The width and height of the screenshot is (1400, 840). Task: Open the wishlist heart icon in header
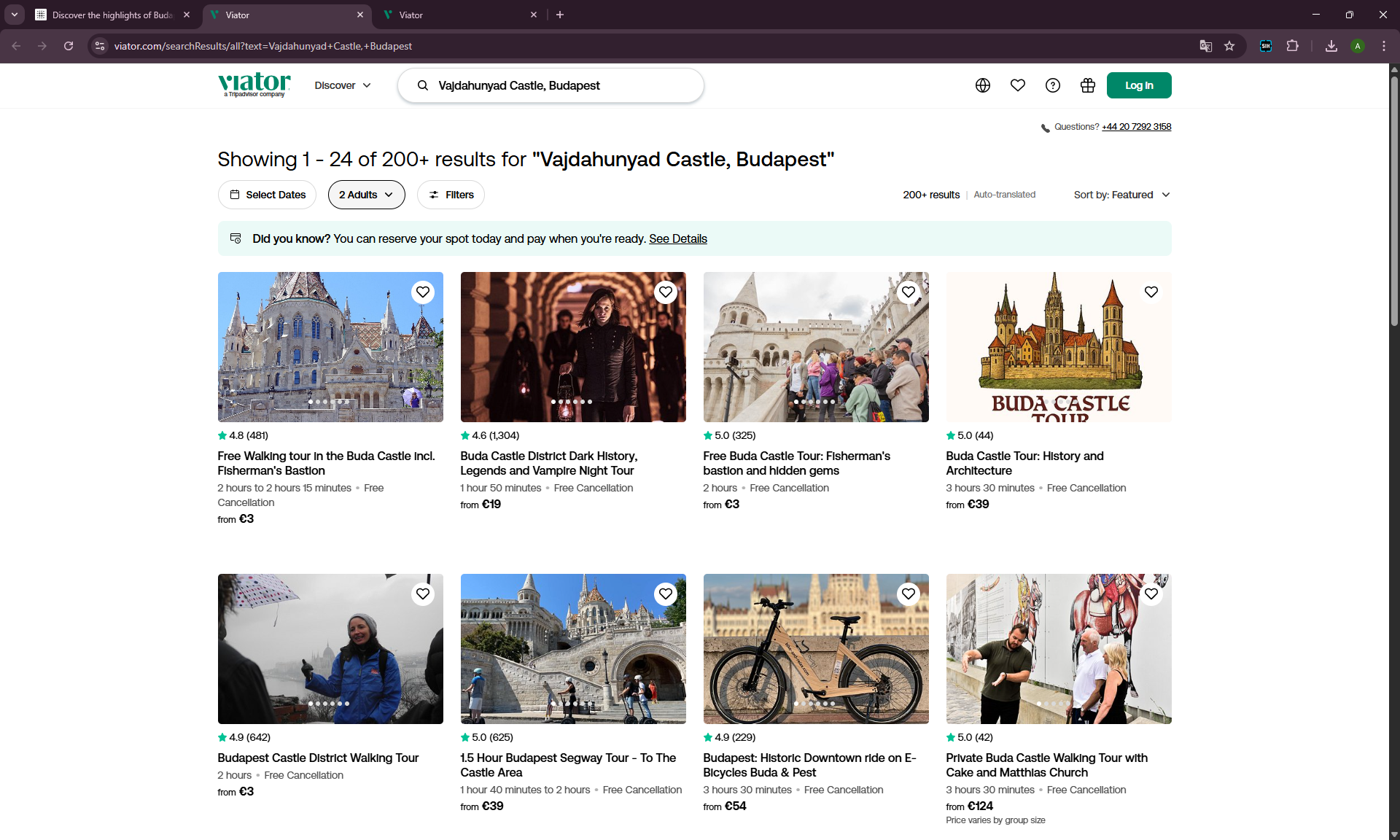(1017, 85)
